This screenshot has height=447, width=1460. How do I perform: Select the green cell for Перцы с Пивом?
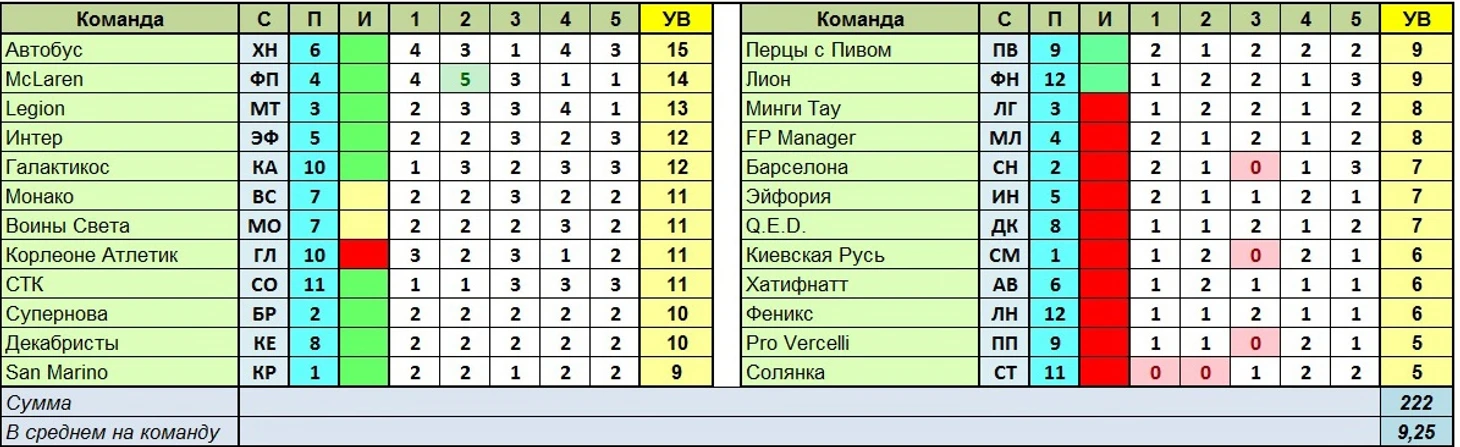[1104, 49]
